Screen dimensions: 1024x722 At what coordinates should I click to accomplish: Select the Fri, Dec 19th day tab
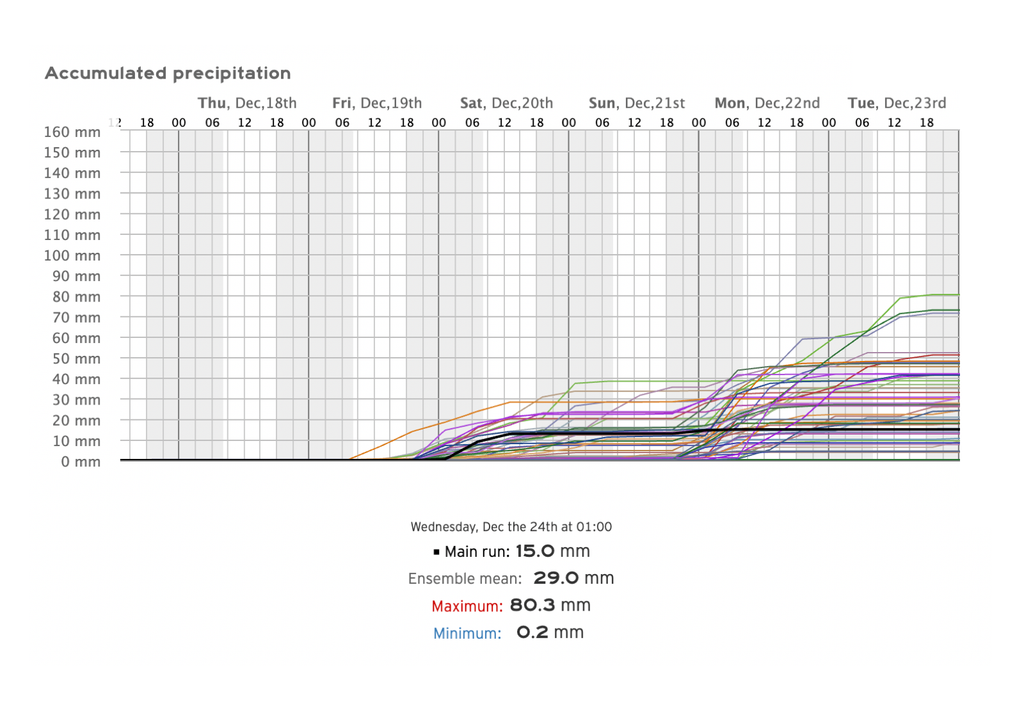[377, 102]
